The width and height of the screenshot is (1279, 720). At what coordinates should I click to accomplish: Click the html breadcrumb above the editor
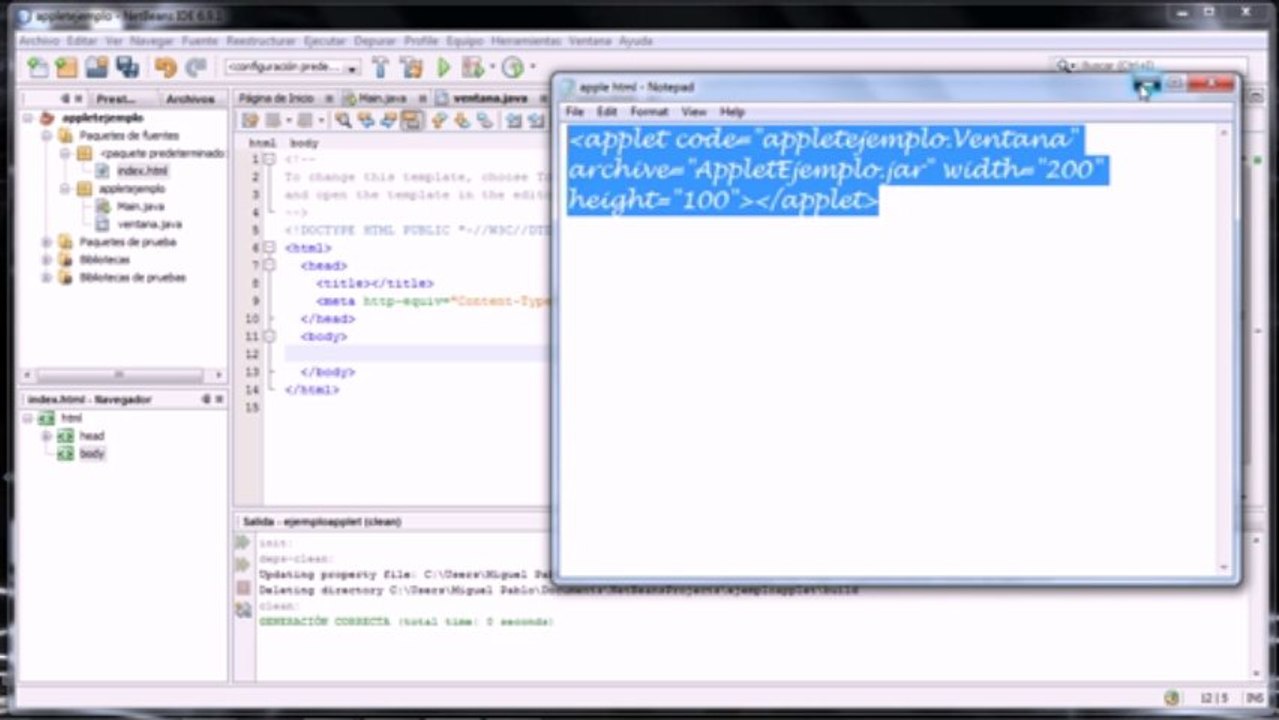coord(262,143)
